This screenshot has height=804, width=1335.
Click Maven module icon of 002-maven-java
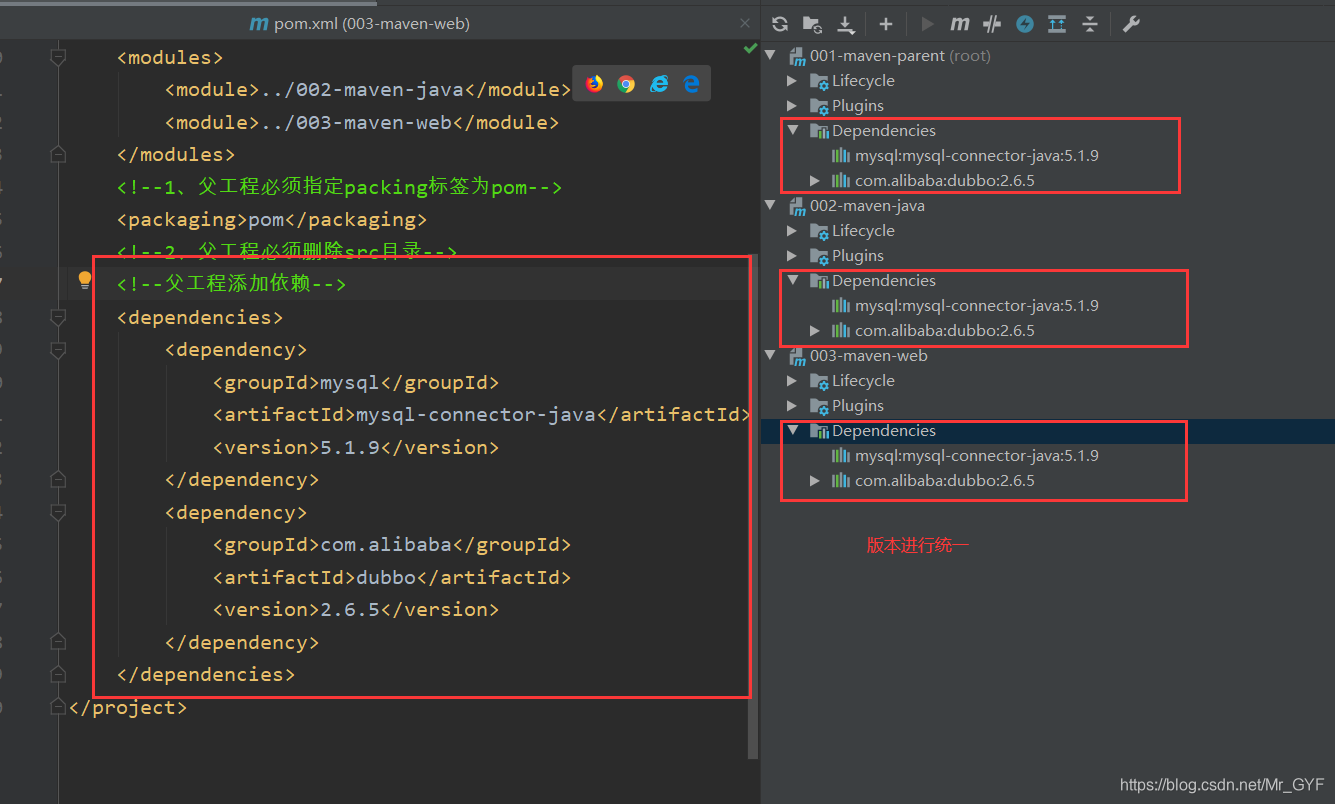coord(797,205)
